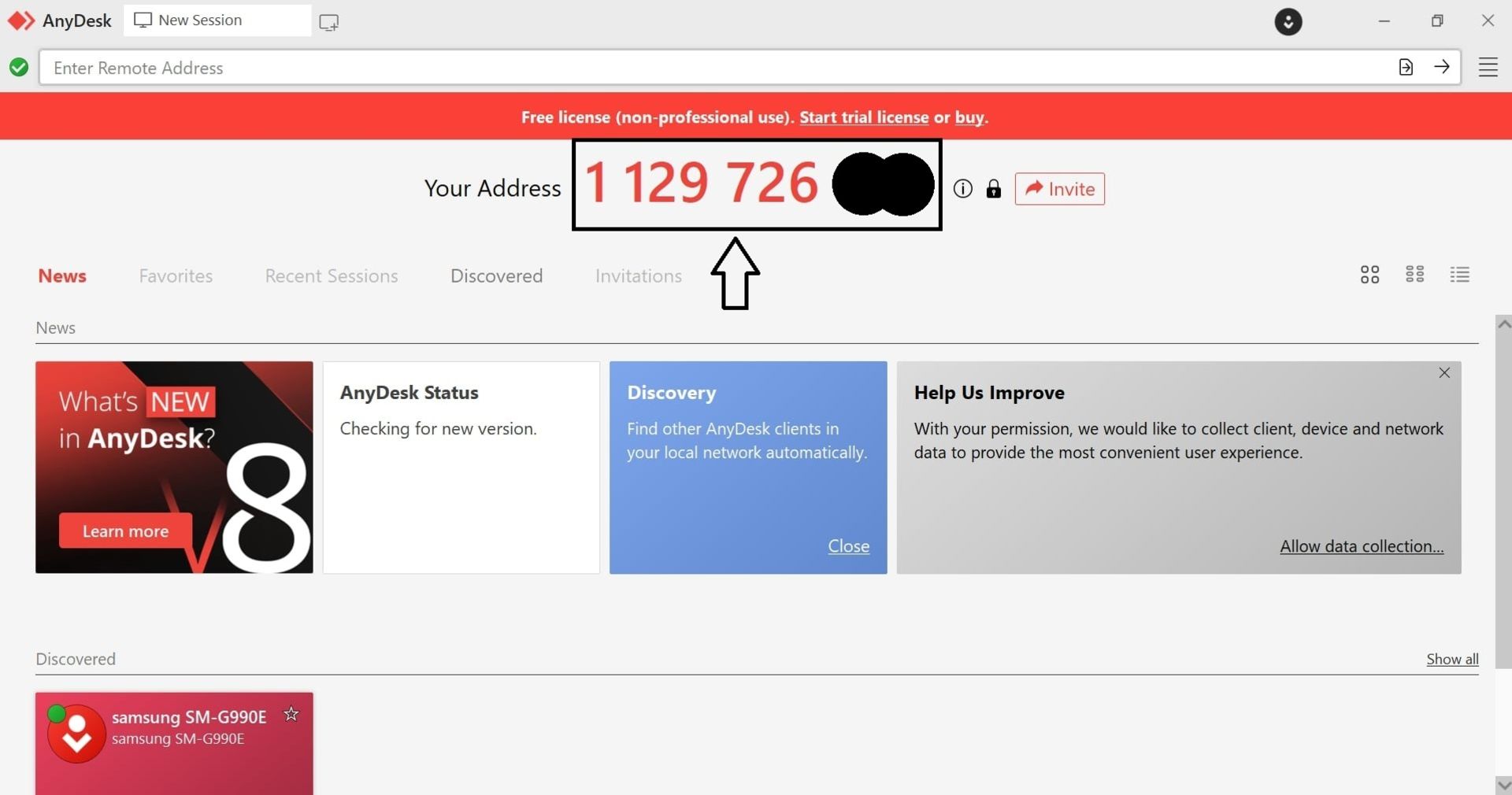Select the New Session tab

(217, 20)
